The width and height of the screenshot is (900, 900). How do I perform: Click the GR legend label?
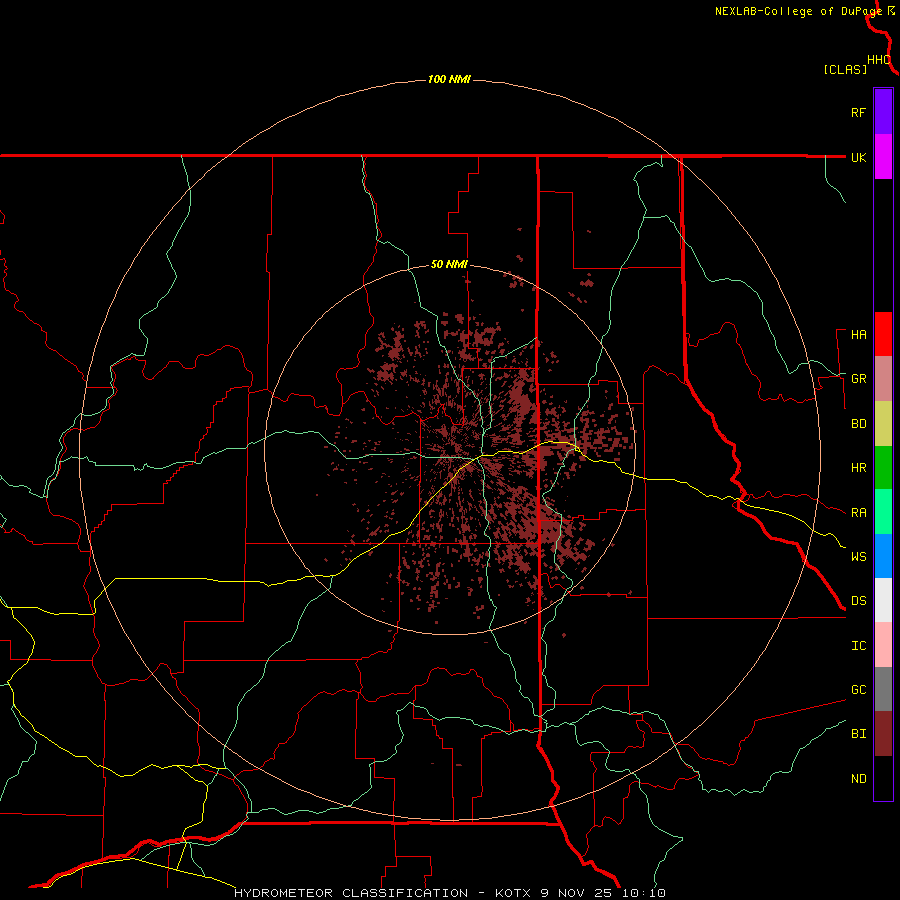pos(858,378)
